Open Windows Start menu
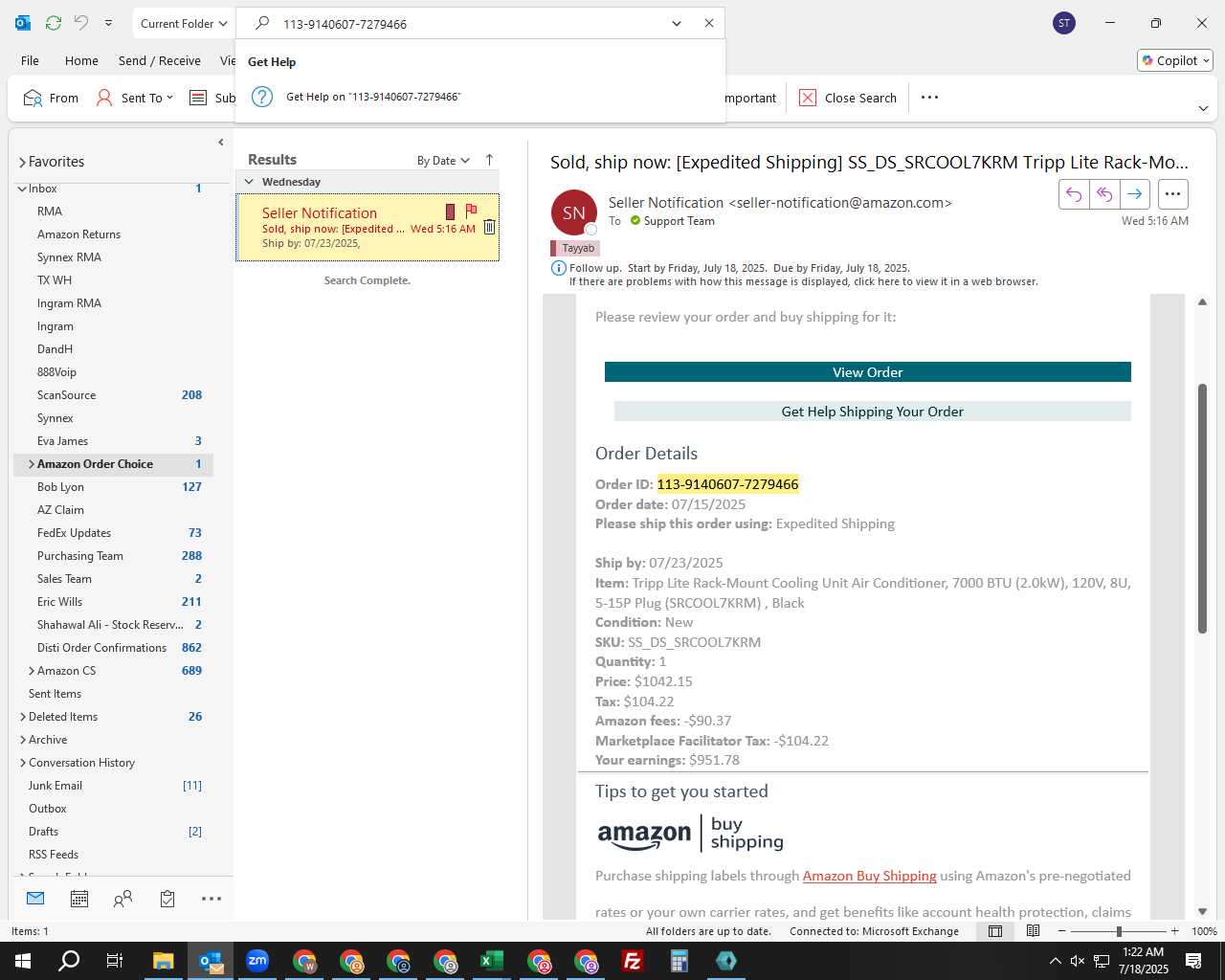Viewport: 1225px width, 980px height. click(23, 961)
